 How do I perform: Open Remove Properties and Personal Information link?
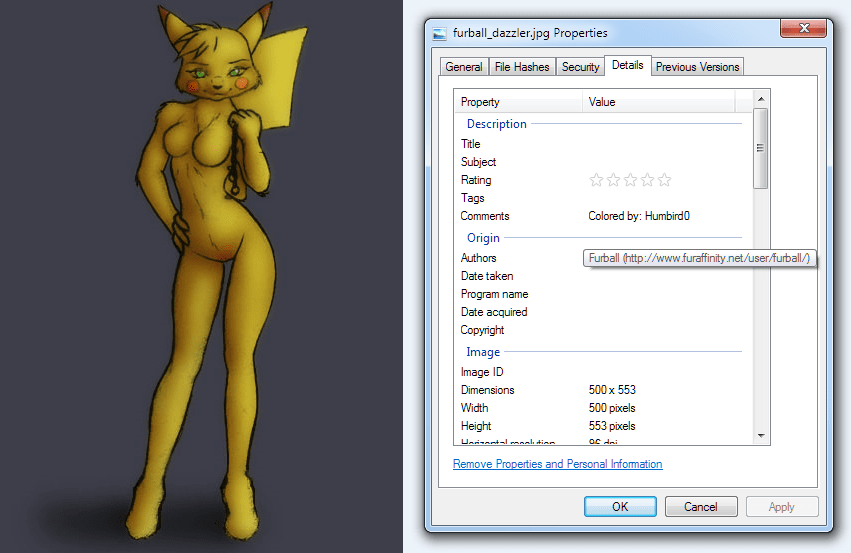click(557, 464)
